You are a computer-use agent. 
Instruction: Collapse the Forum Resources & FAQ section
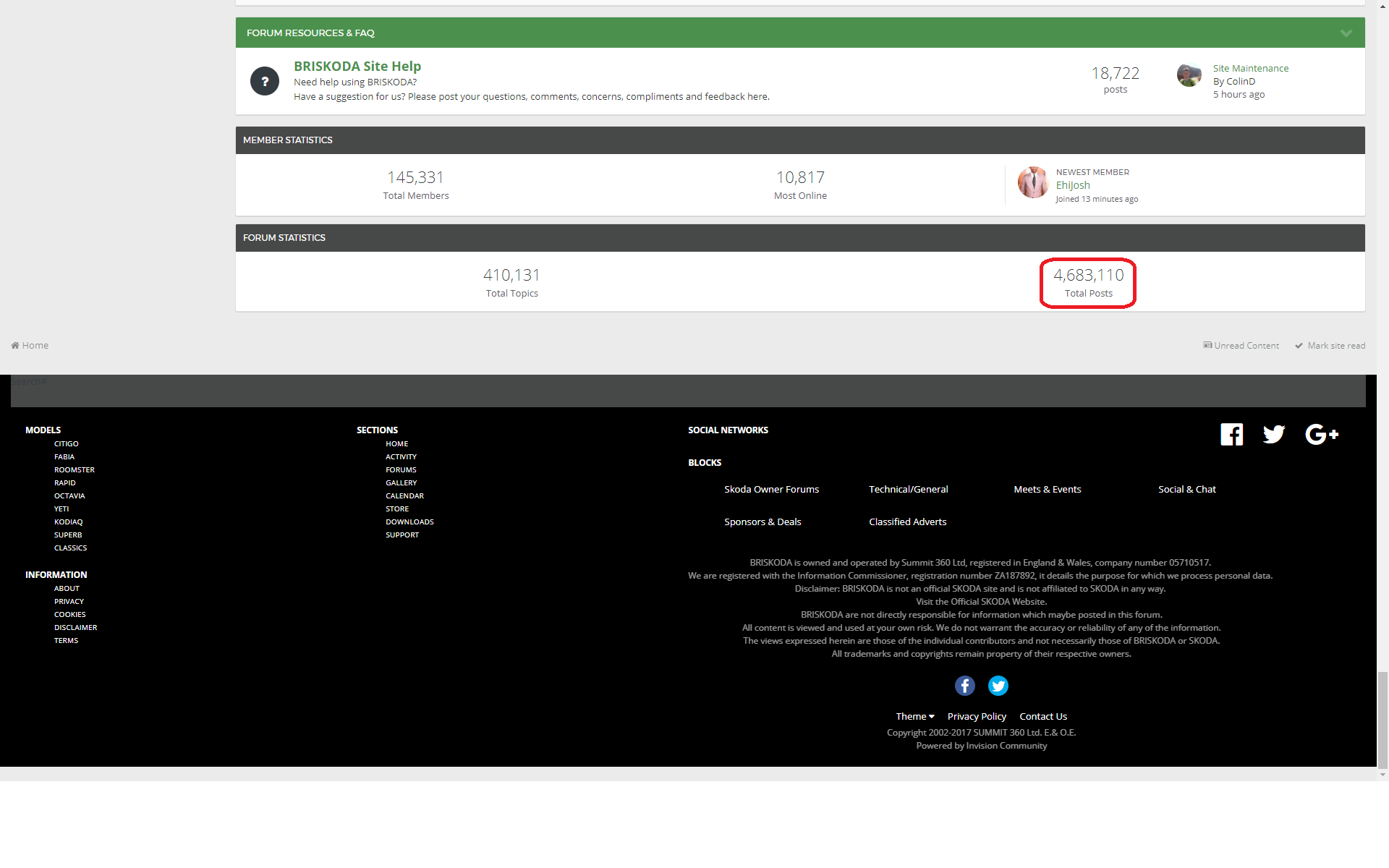1346,33
